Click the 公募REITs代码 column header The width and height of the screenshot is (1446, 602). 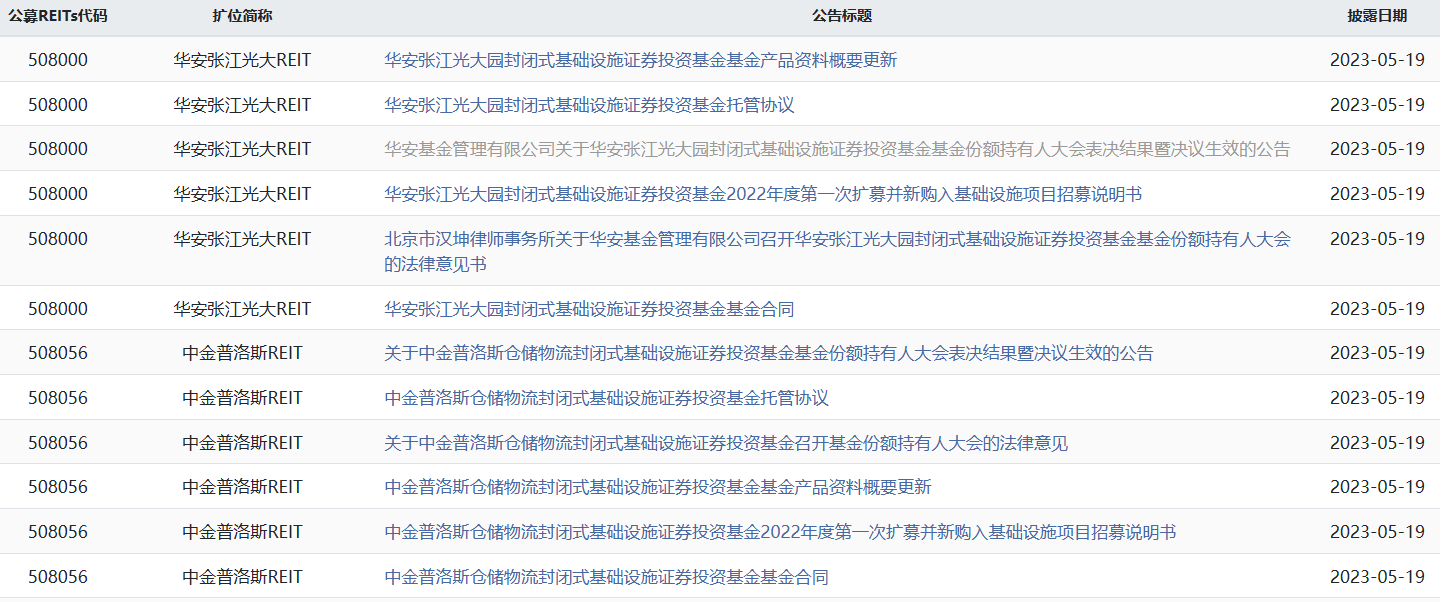point(58,16)
